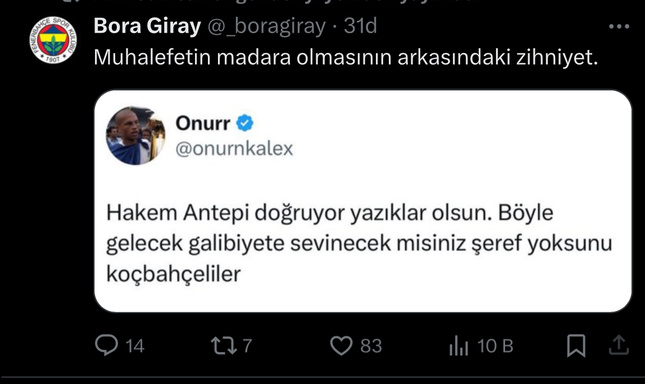The height and width of the screenshot is (384, 645).
Task: Click the blue verified badge beside Onurr
Action: tap(245, 123)
